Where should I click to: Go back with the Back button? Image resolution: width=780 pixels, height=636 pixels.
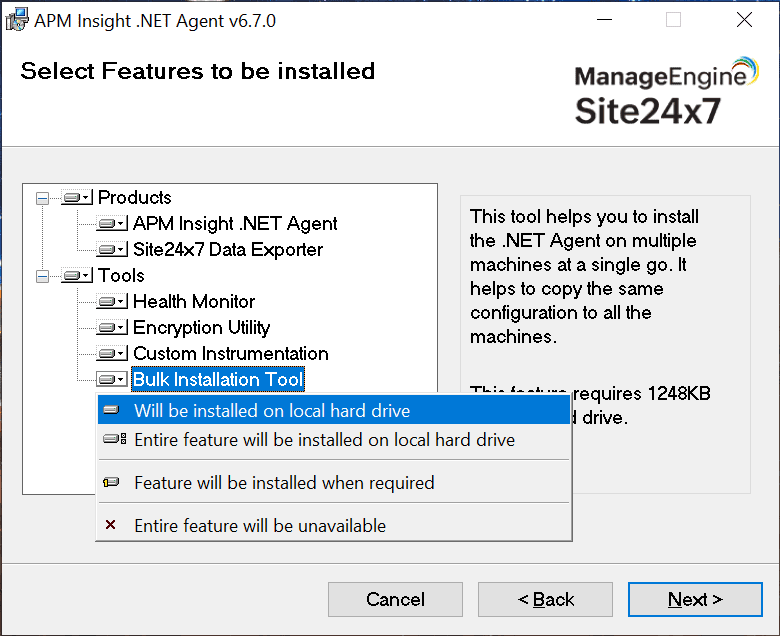pyautogui.click(x=545, y=600)
